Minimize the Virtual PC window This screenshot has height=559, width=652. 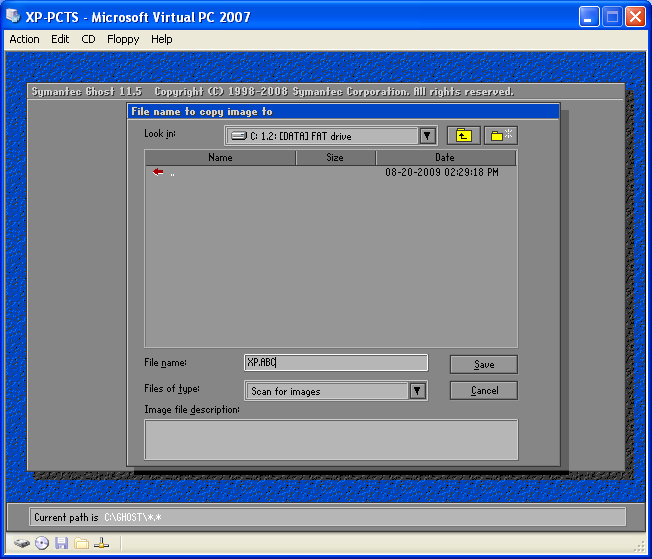[x=589, y=17]
